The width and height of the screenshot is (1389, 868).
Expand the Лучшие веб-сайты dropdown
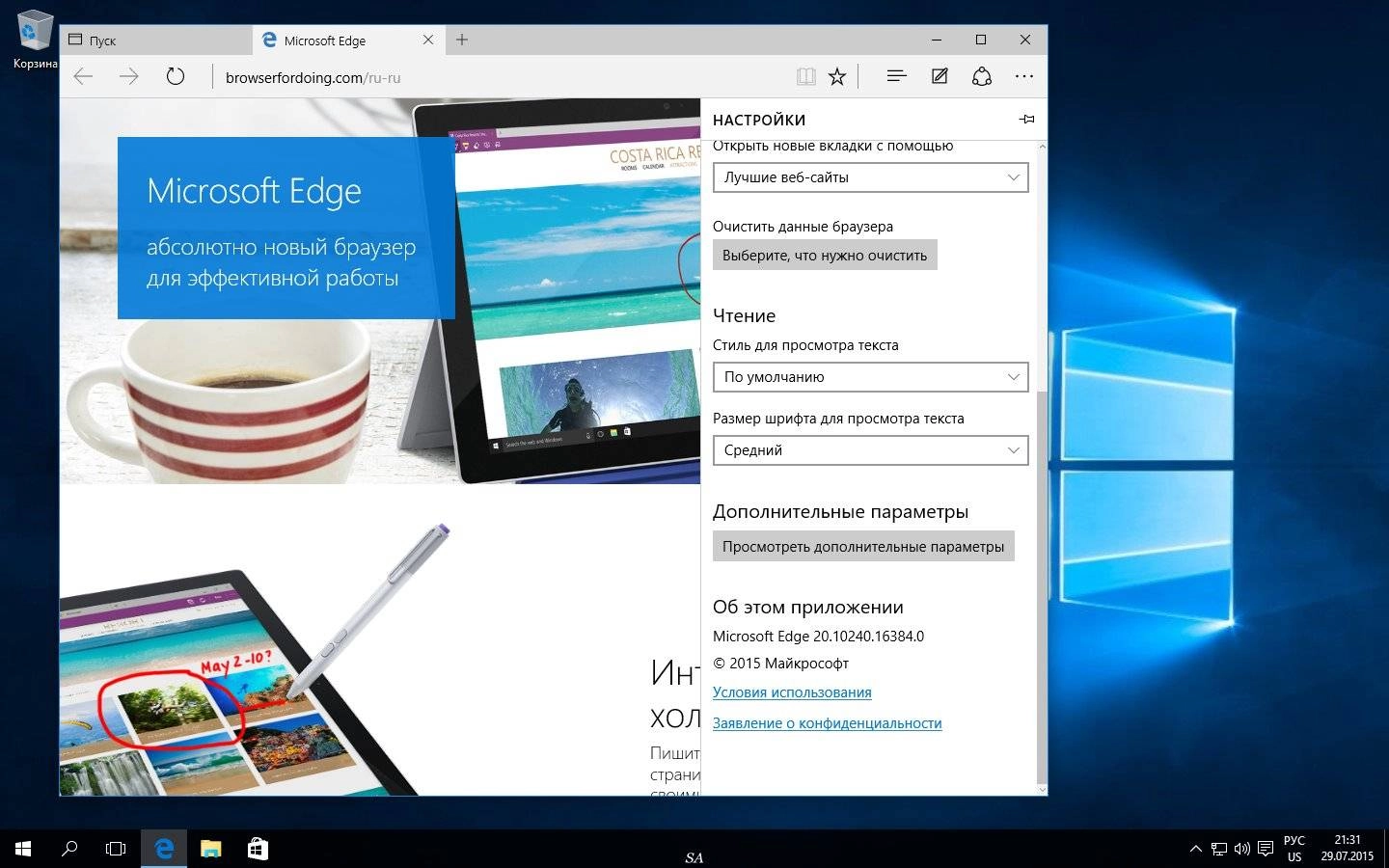tap(871, 177)
